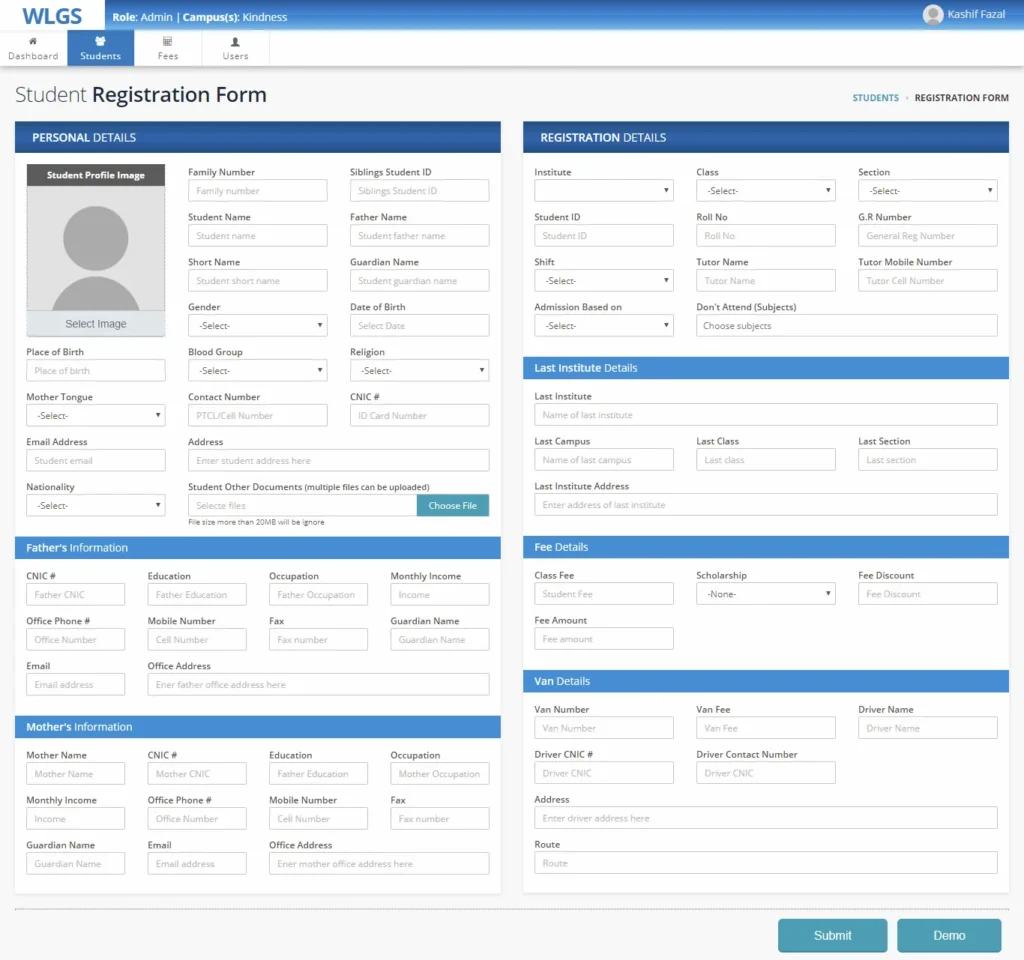The height and width of the screenshot is (960, 1024).
Task: Expand the Admission Based on dropdown
Action: [x=603, y=326]
